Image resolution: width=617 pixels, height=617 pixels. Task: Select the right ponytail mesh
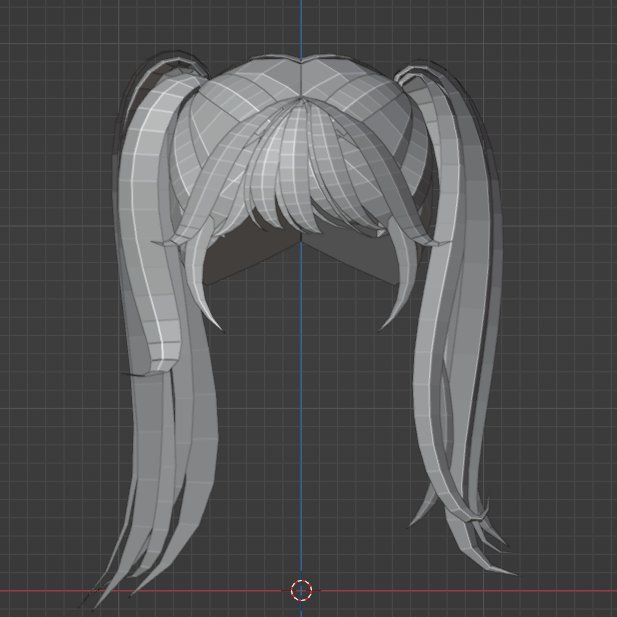pos(456,315)
